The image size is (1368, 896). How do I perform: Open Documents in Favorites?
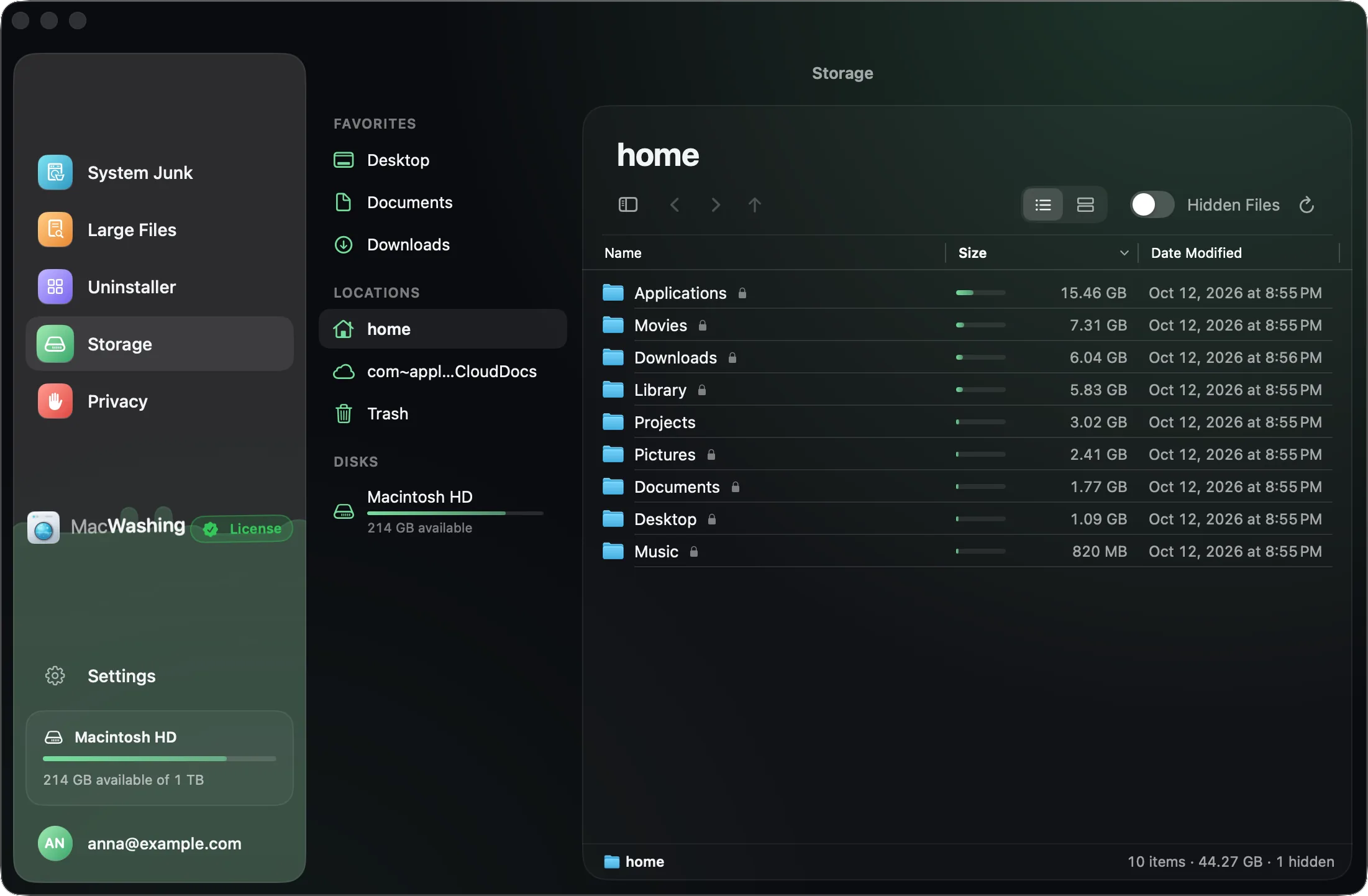coord(442,202)
